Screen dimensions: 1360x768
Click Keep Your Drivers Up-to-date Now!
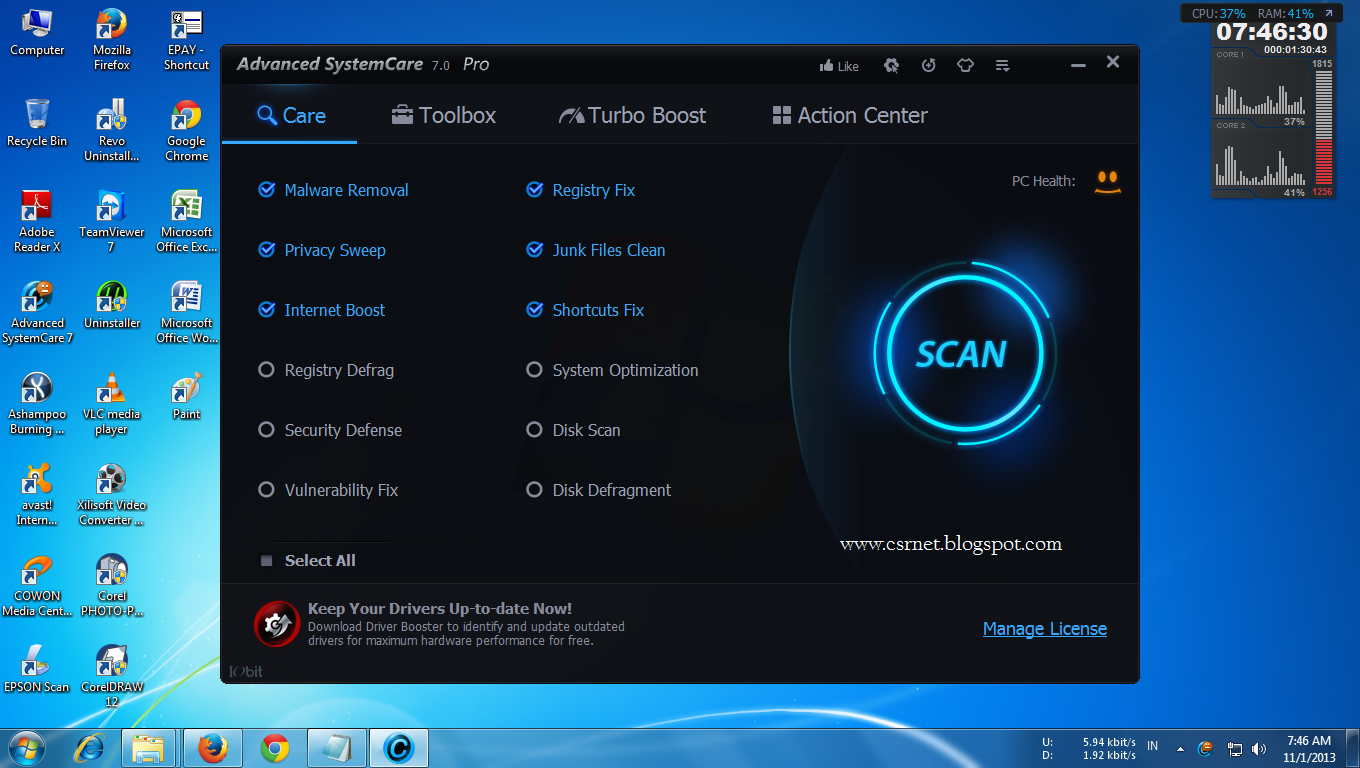coord(440,608)
